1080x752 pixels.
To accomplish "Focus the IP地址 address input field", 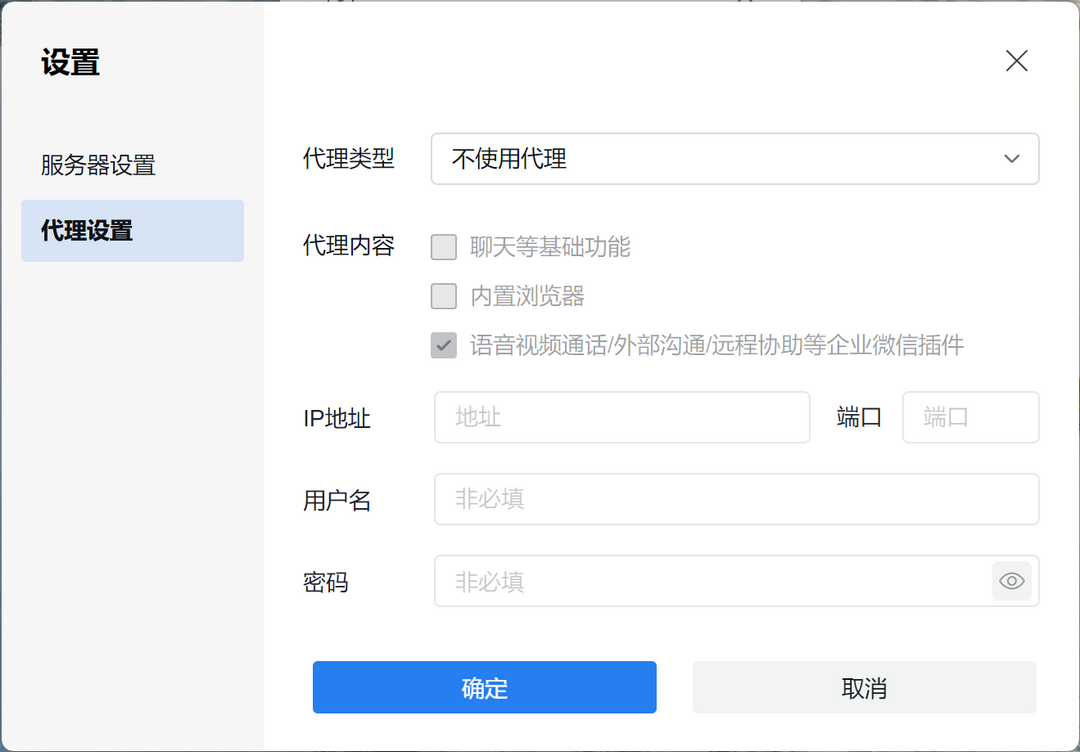I will click(x=621, y=417).
